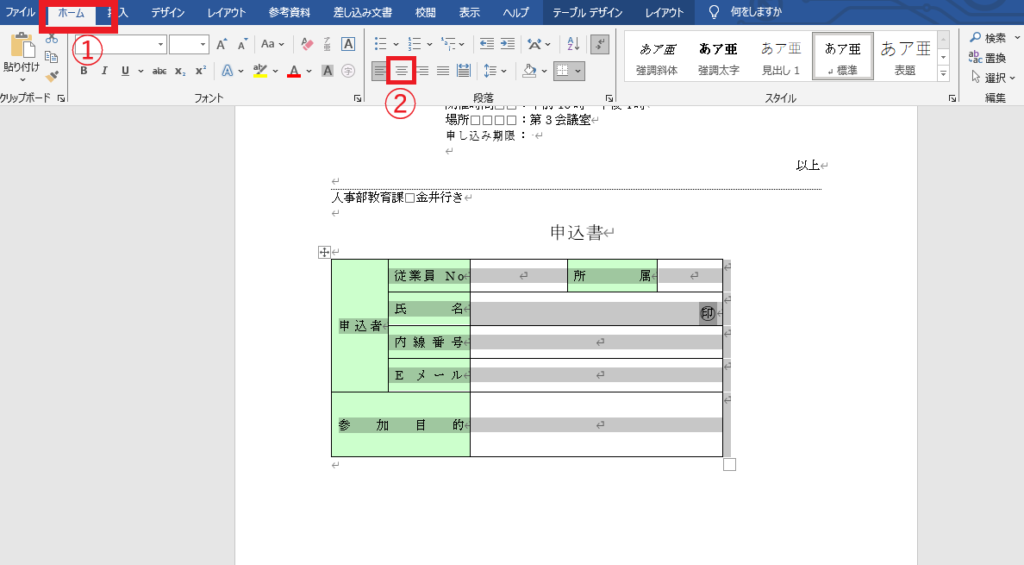Open the File (ファイル) tab
The width and height of the screenshot is (1024, 565).
(x=20, y=12)
